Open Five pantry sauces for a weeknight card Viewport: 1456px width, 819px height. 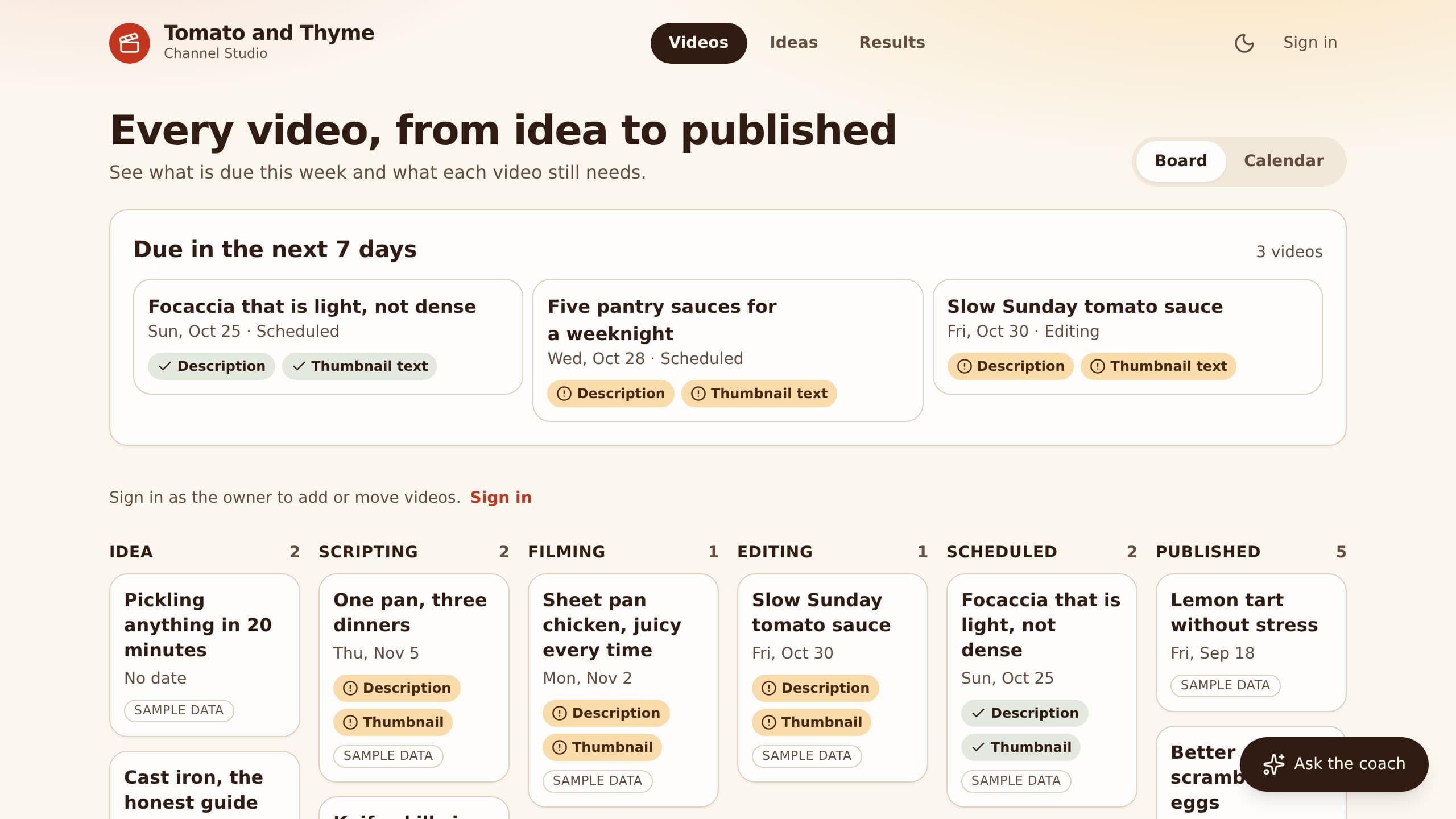727,350
